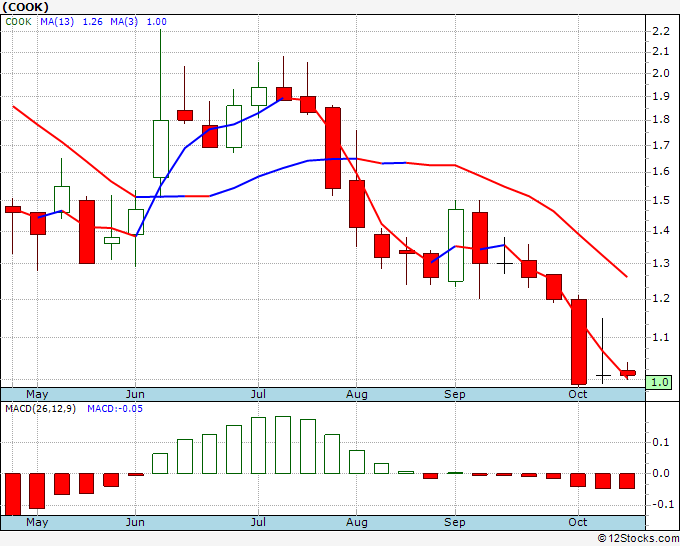Click the 1.6 price axis label
Image resolution: width=680 pixels, height=546 pixels.
(661, 172)
